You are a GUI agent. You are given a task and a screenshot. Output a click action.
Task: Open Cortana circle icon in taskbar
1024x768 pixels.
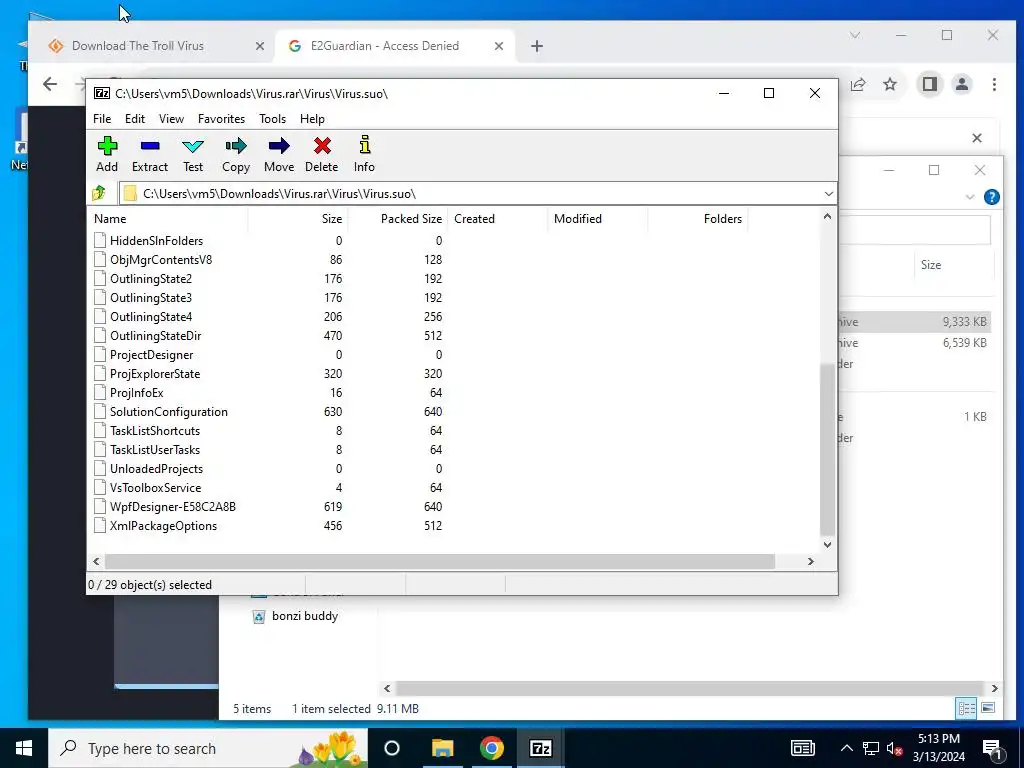point(392,748)
